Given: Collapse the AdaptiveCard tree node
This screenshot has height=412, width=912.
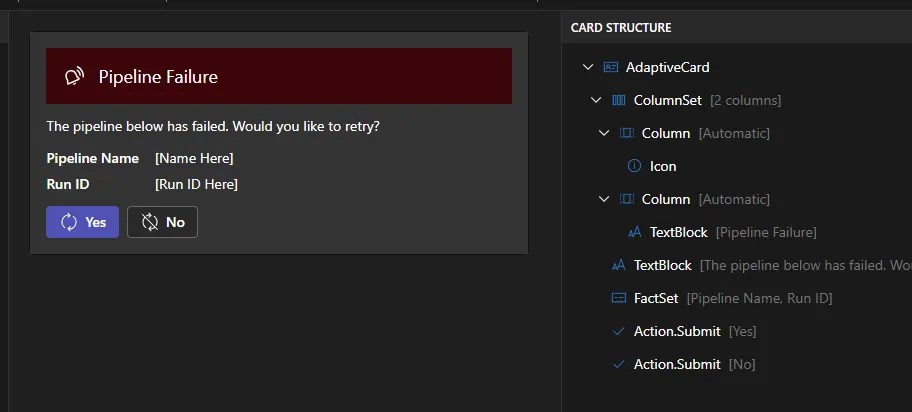Looking at the screenshot, I should [587, 68].
